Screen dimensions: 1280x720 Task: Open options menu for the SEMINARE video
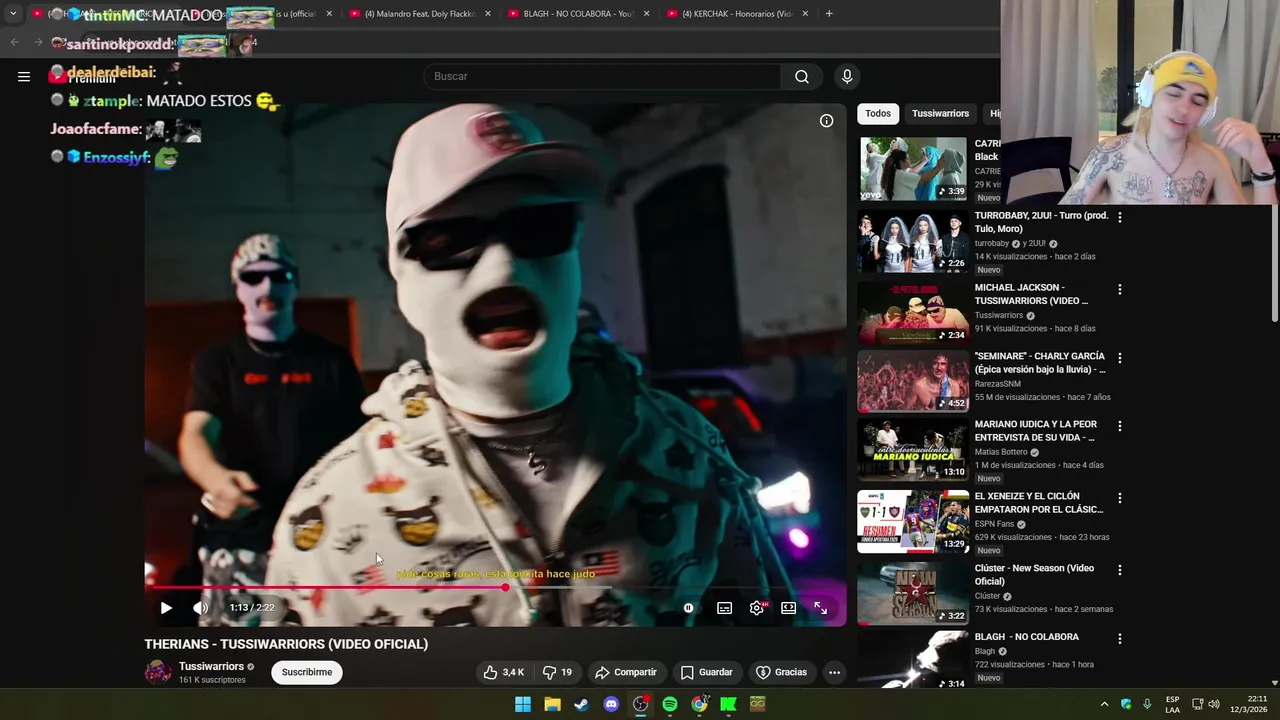(1119, 357)
